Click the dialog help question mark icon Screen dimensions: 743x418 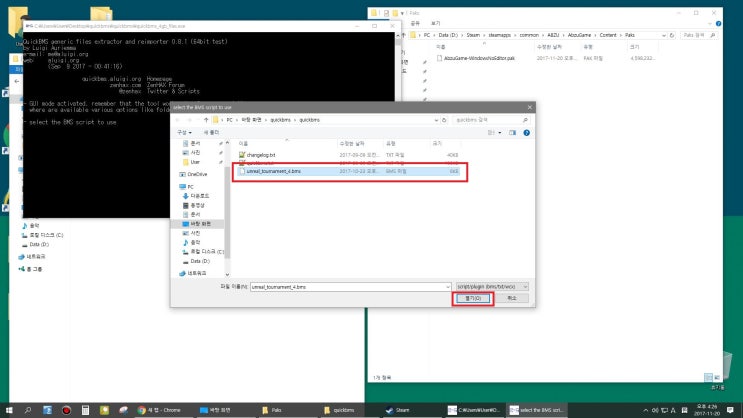[x=527, y=131]
